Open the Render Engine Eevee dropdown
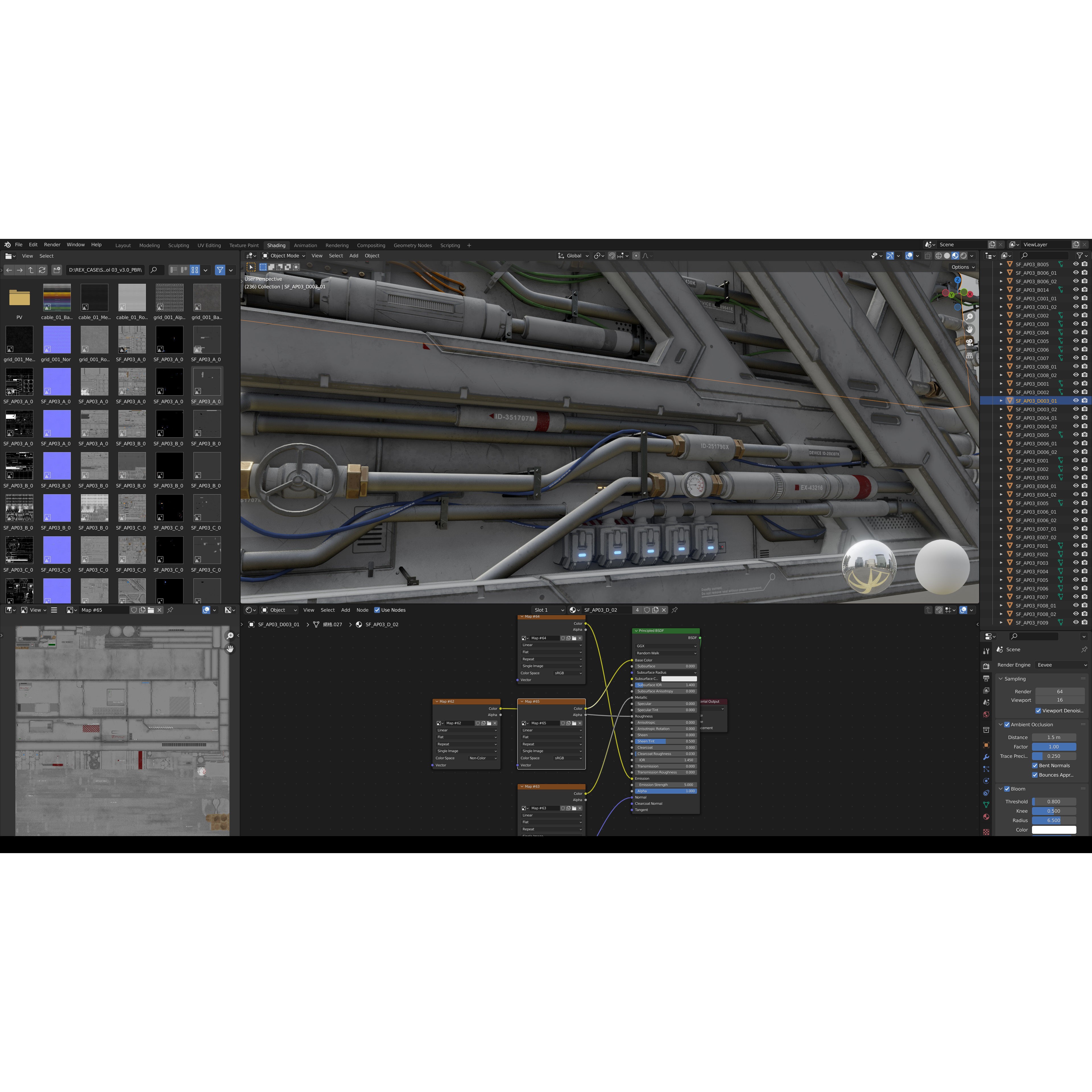 point(1062,665)
